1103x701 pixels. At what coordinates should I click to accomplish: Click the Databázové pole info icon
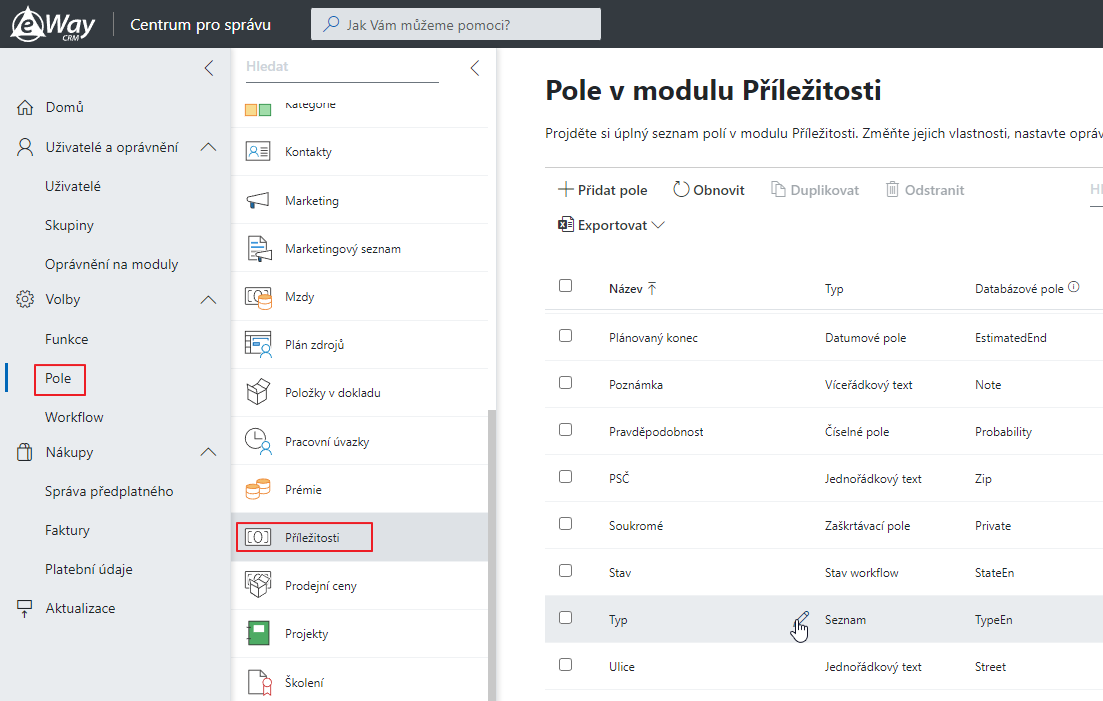[x=1073, y=287]
